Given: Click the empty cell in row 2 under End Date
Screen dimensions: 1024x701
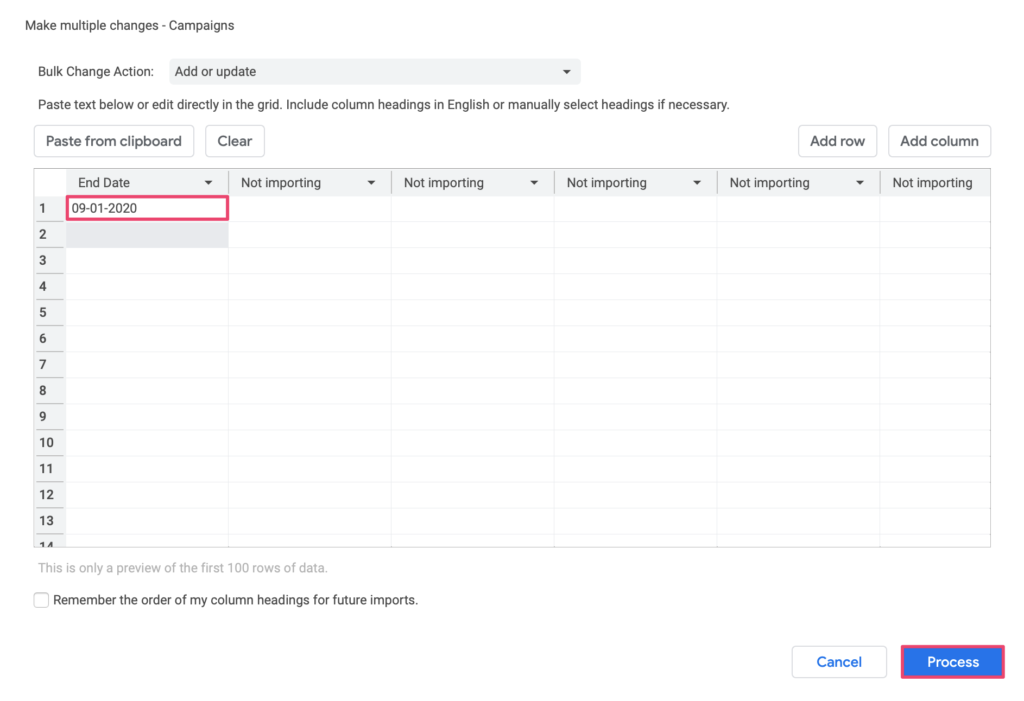Looking at the screenshot, I should 146,234.
